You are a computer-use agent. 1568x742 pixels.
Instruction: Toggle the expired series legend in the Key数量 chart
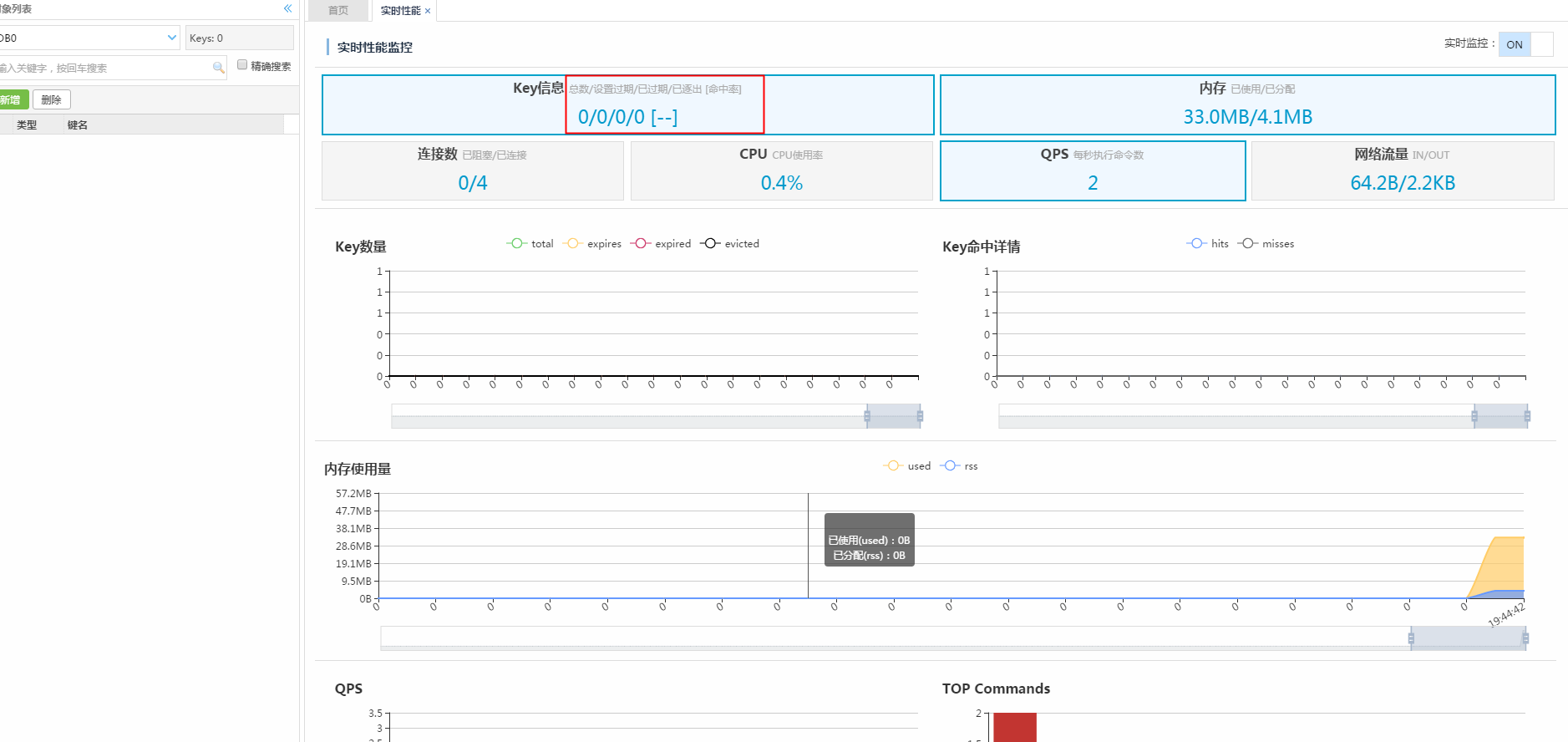pos(661,243)
